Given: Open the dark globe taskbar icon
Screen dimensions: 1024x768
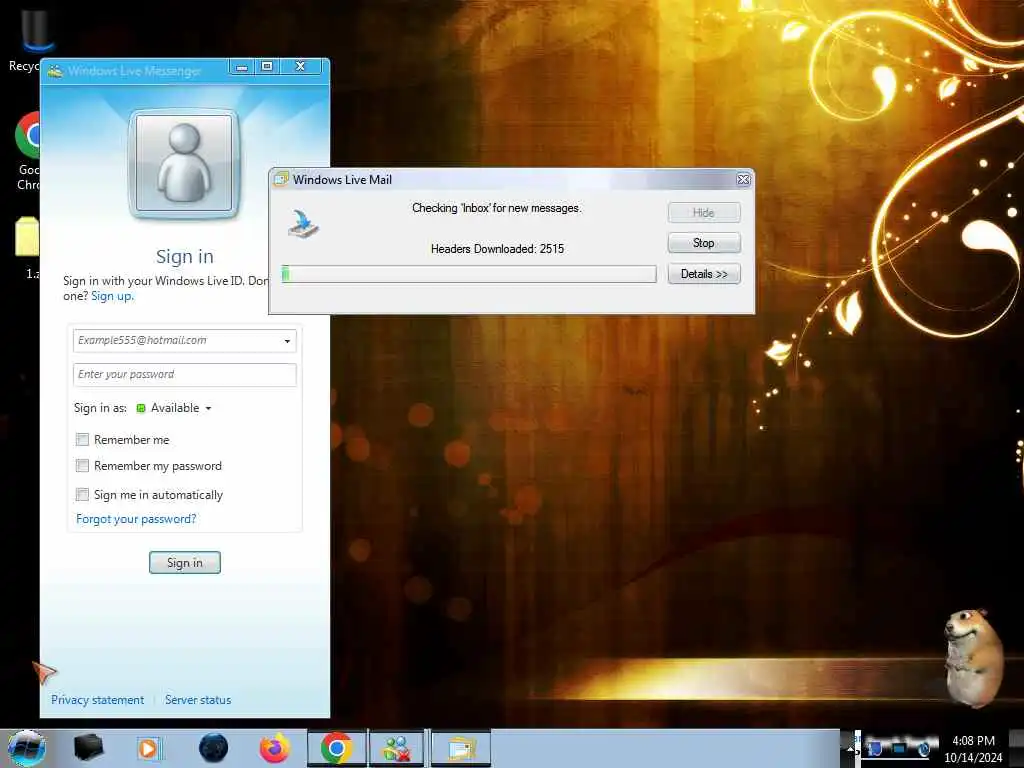Looking at the screenshot, I should 213,748.
